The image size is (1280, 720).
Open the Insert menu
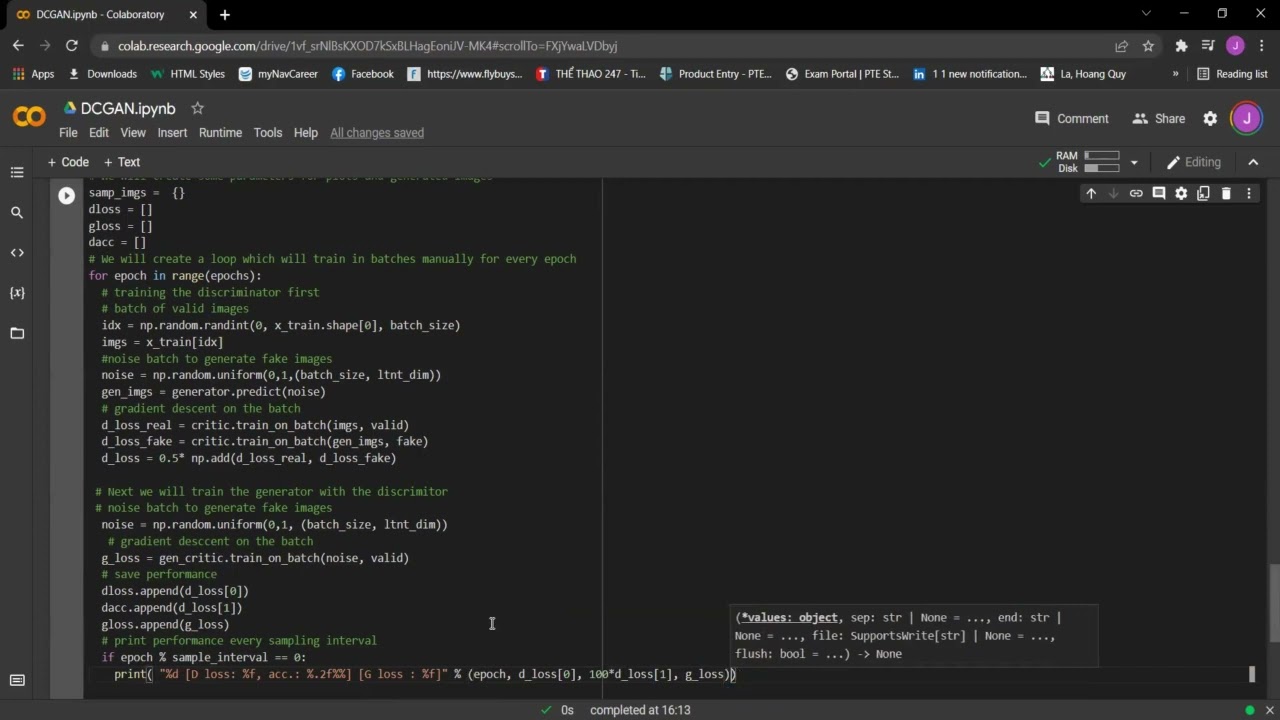click(172, 133)
